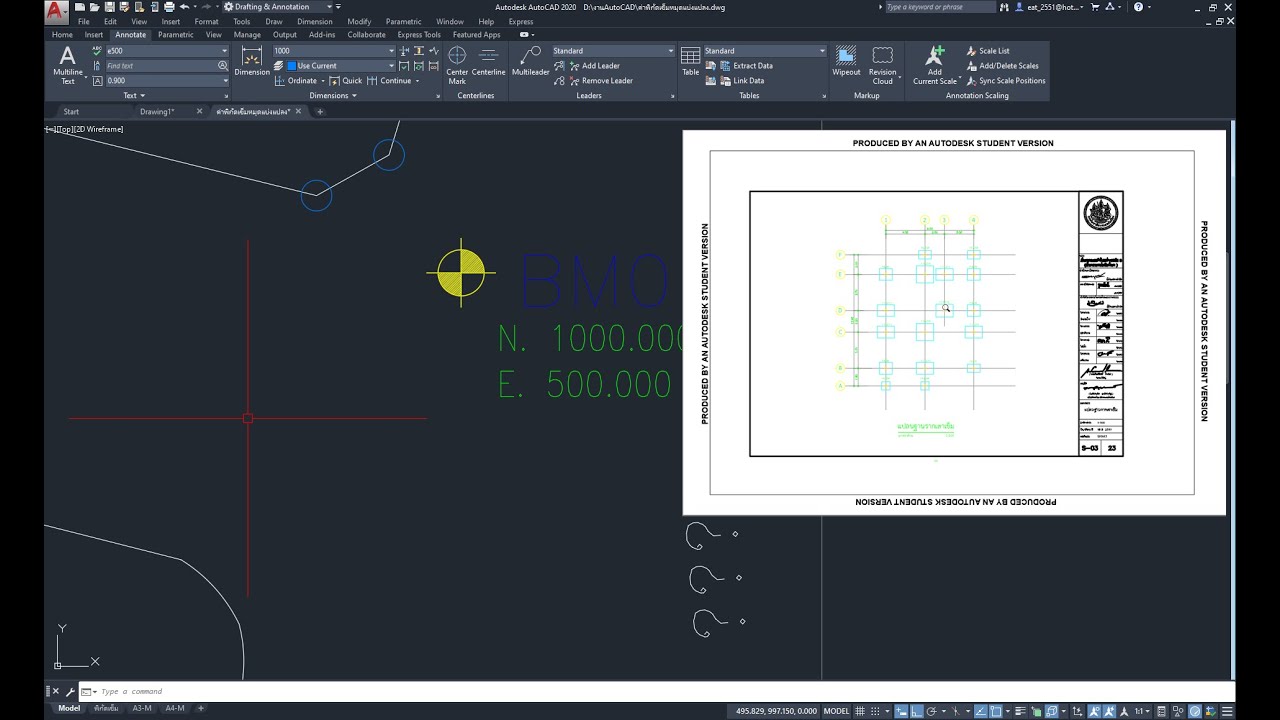Switch to the Drawing1* file tab
The height and width of the screenshot is (720, 1280).
tap(157, 112)
